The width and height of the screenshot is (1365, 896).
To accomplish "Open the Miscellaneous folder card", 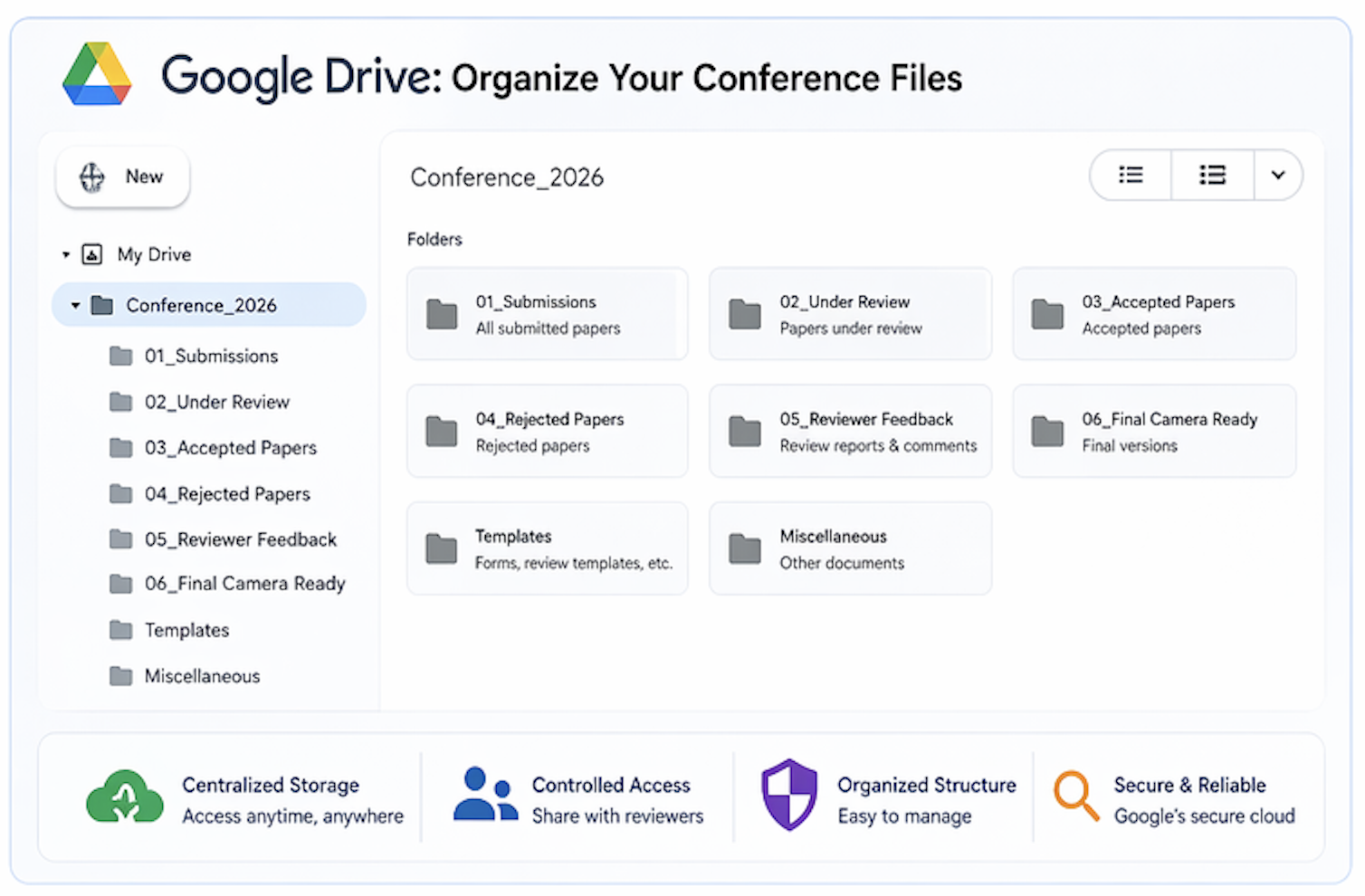I will pyautogui.click(x=850, y=548).
